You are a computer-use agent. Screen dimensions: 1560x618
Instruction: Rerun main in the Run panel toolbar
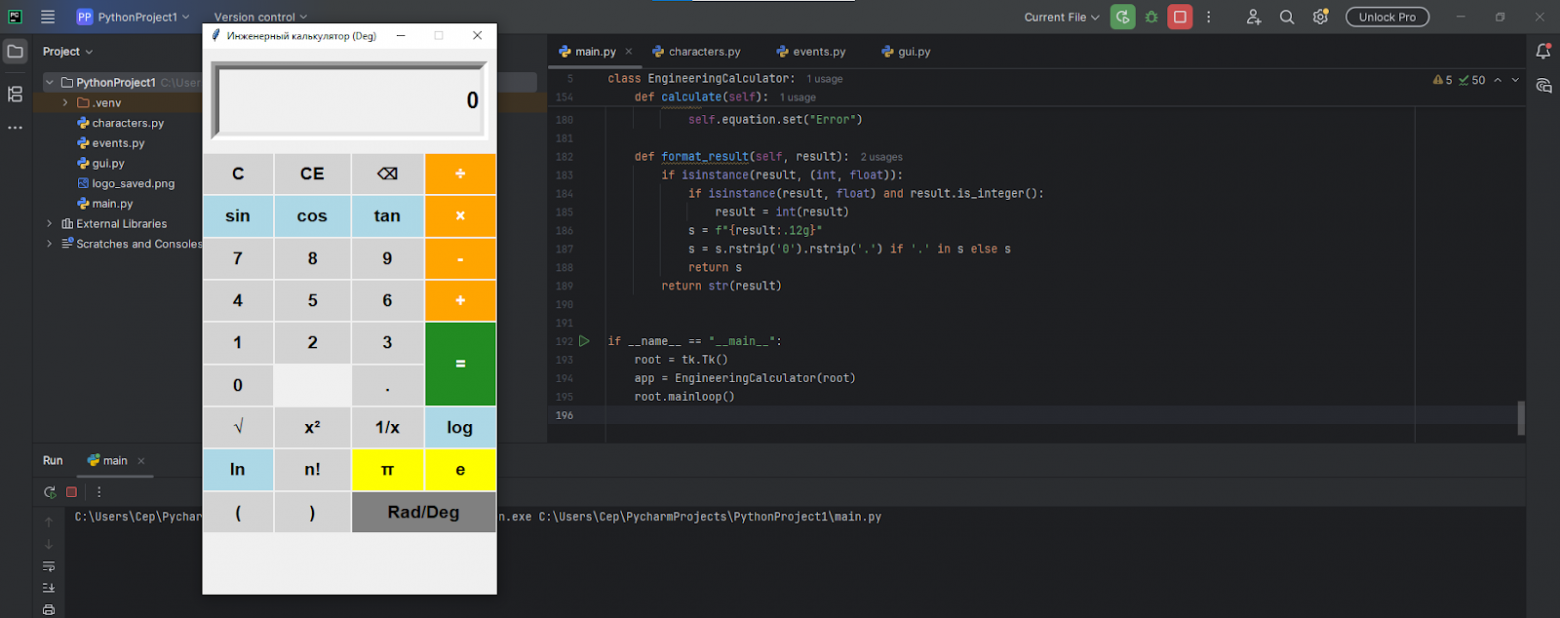[49, 492]
